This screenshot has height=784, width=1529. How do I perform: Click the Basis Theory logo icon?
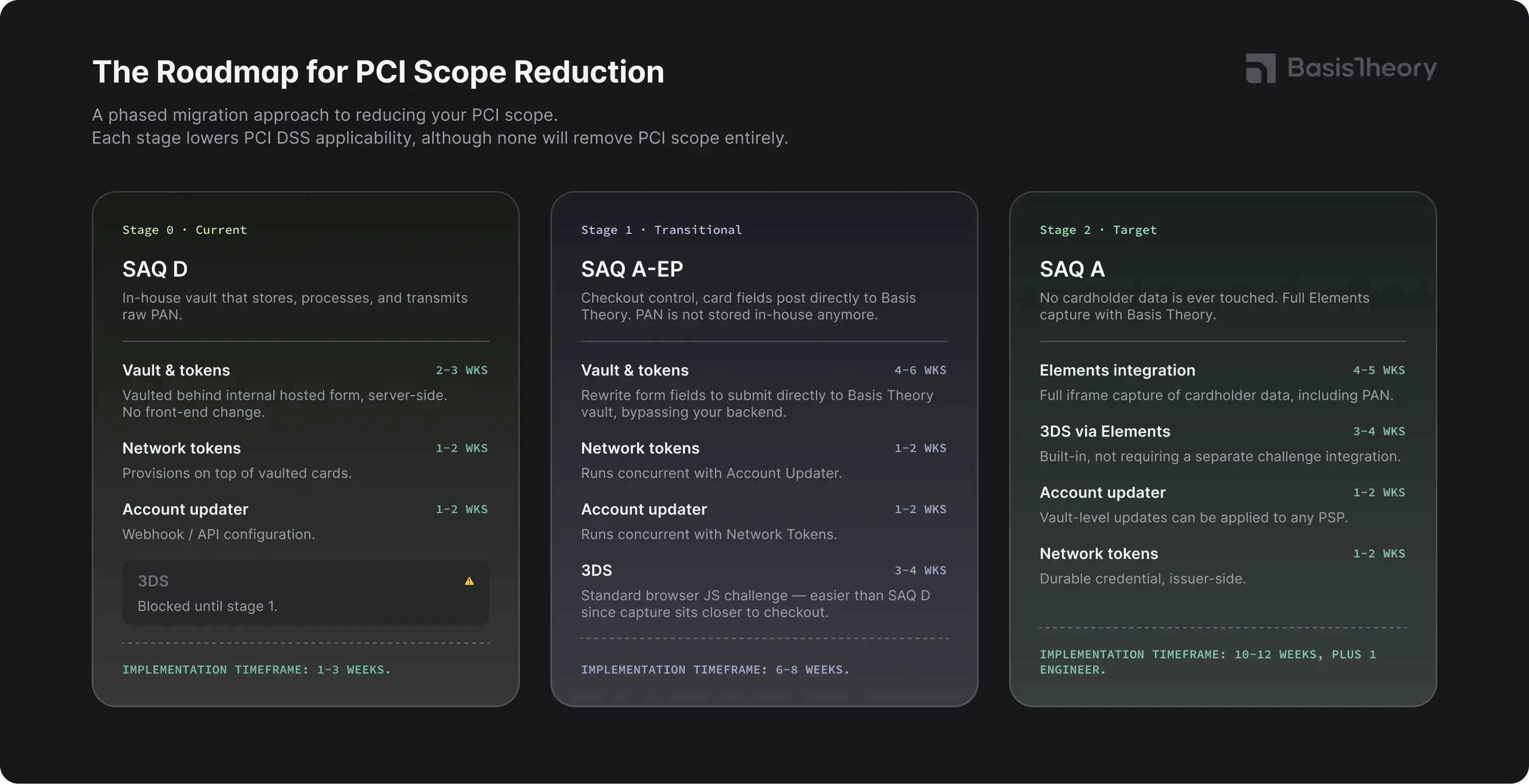[x=1260, y=68]
